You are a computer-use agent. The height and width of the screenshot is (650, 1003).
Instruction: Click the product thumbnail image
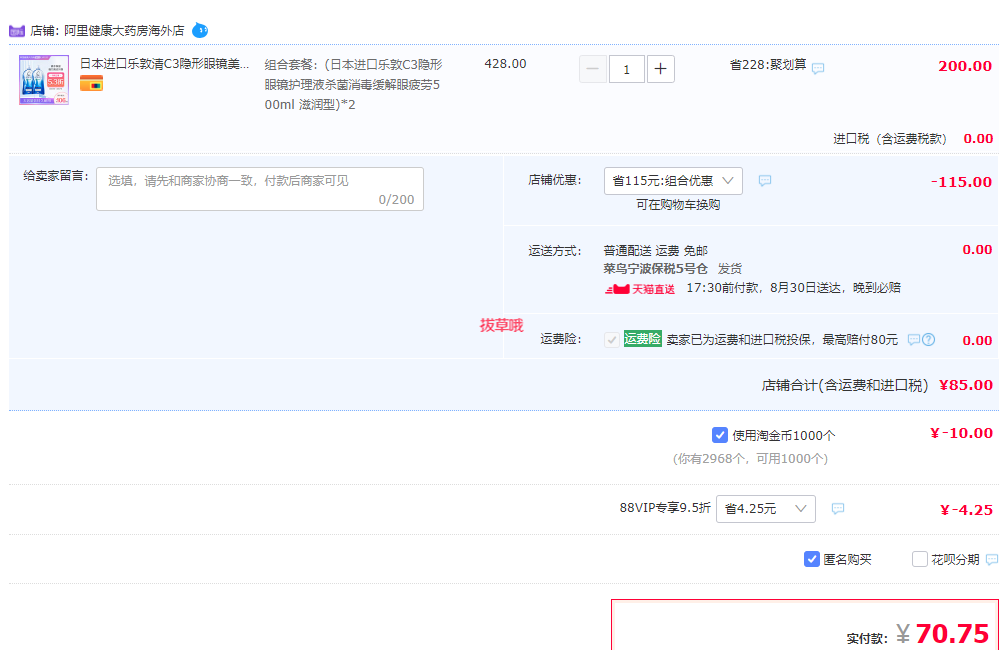pos(44,80)
